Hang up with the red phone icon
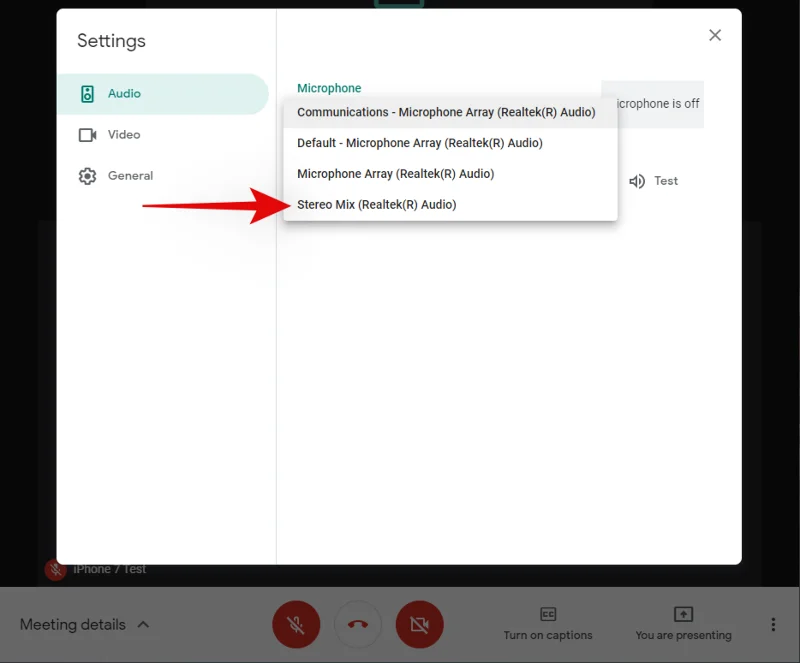The width and height of the screenshot is (800, 663). tap(358, 624)
